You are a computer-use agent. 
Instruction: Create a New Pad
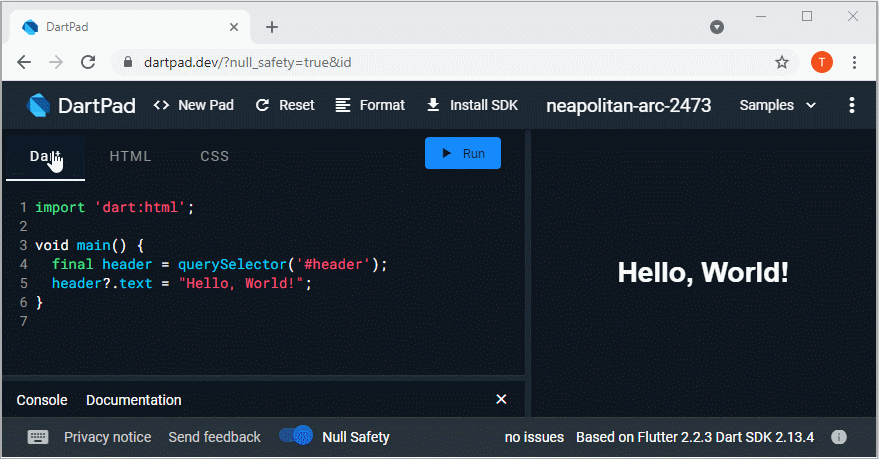tap(194, 105)
